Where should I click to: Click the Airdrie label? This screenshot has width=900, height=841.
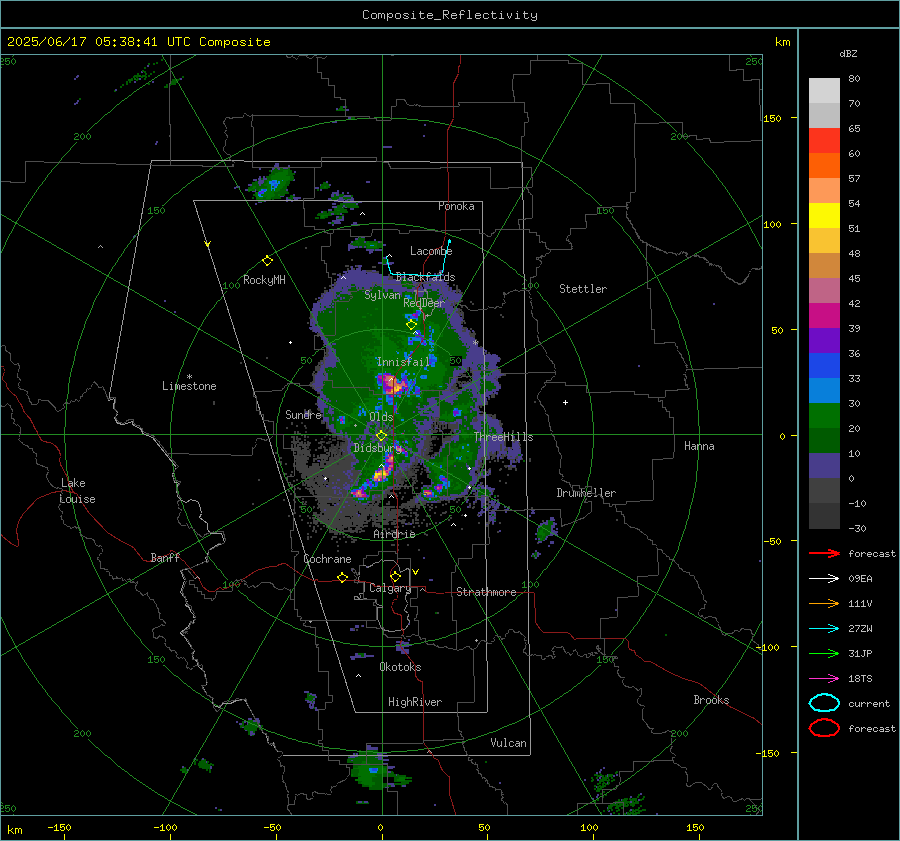pos(394,534)
